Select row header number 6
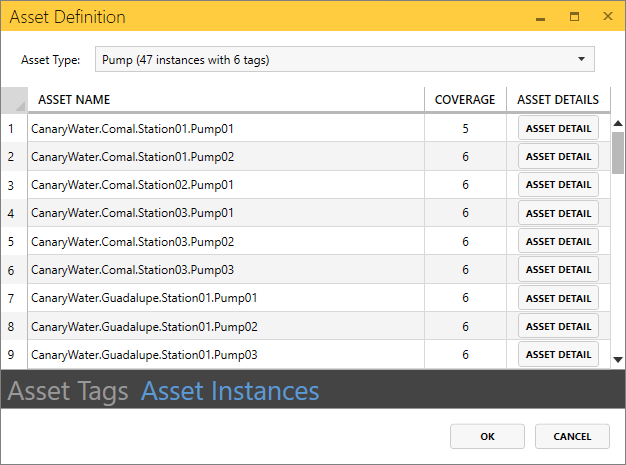Image resolution: width=626 pixels, height=465 pixels. click(14, 270)
